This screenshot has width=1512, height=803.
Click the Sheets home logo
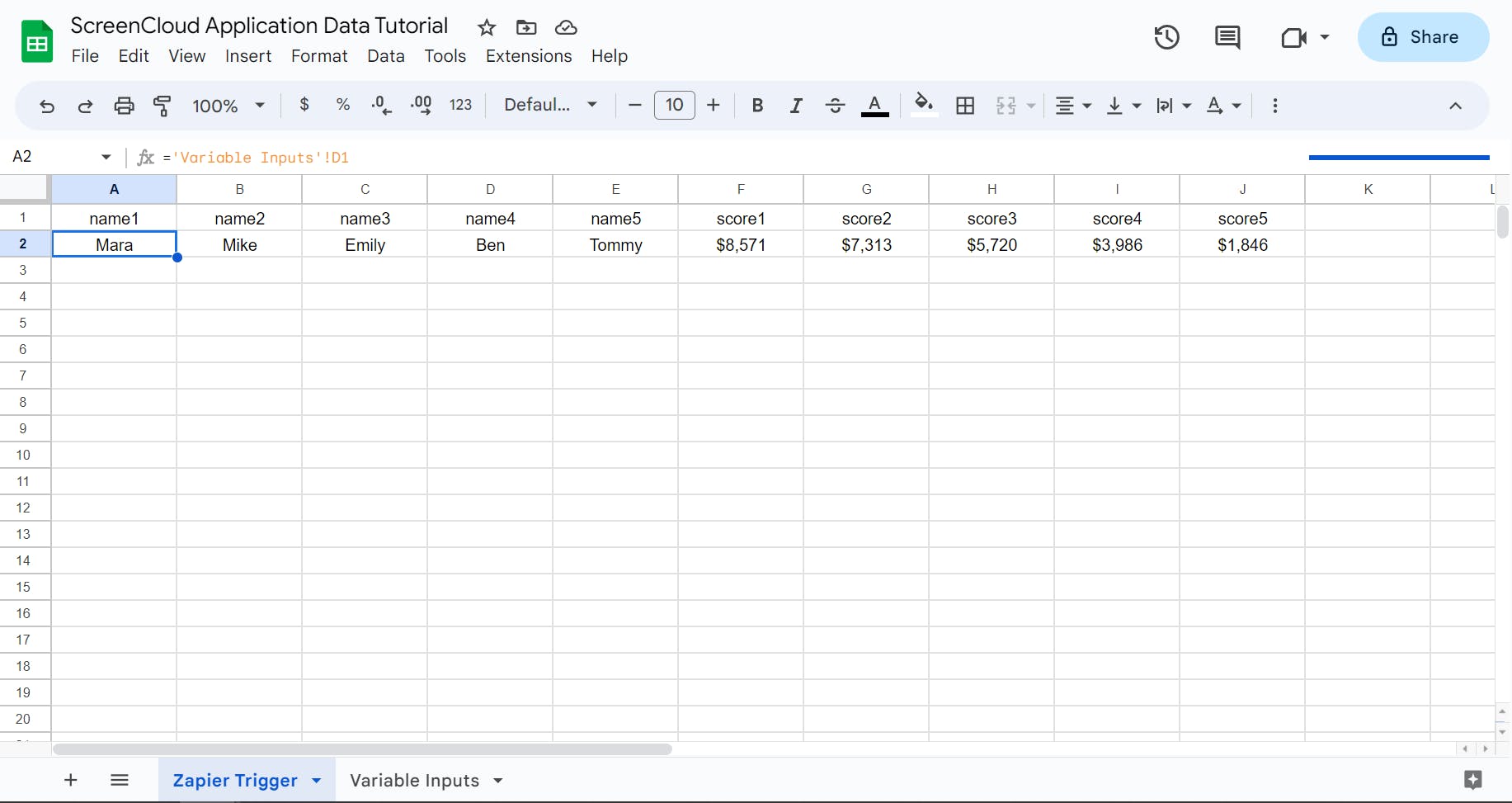point(37,41)
